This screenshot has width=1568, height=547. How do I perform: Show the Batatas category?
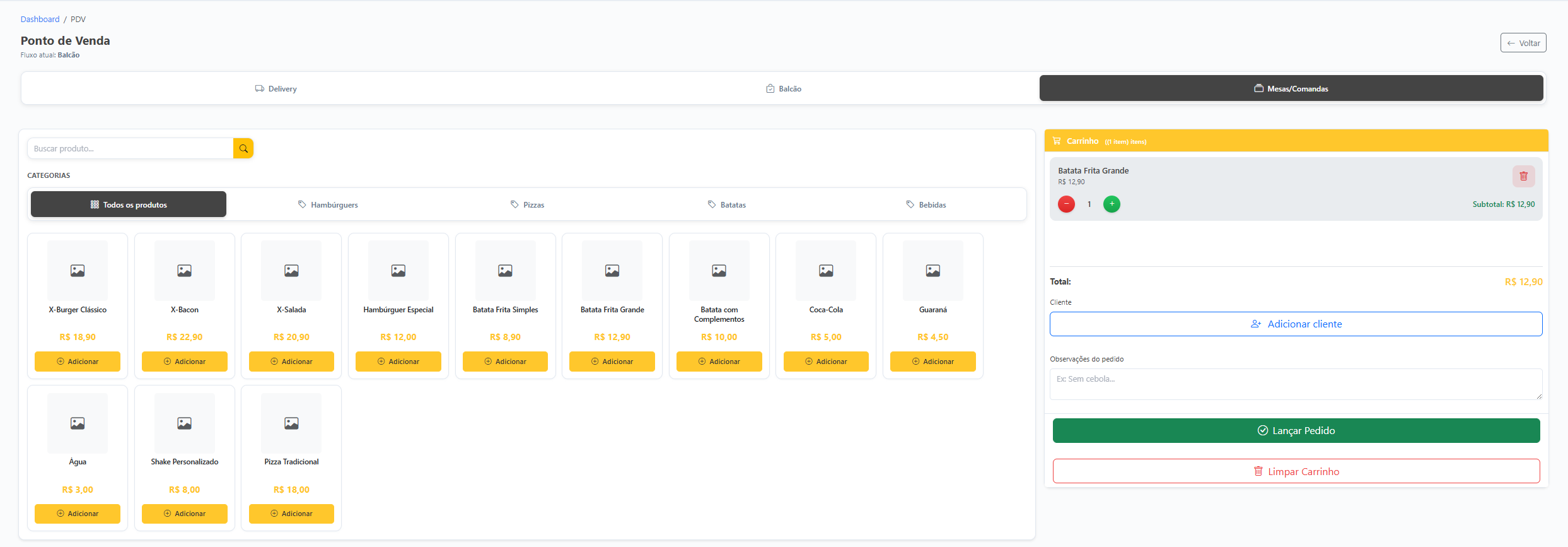pos(726,204)
